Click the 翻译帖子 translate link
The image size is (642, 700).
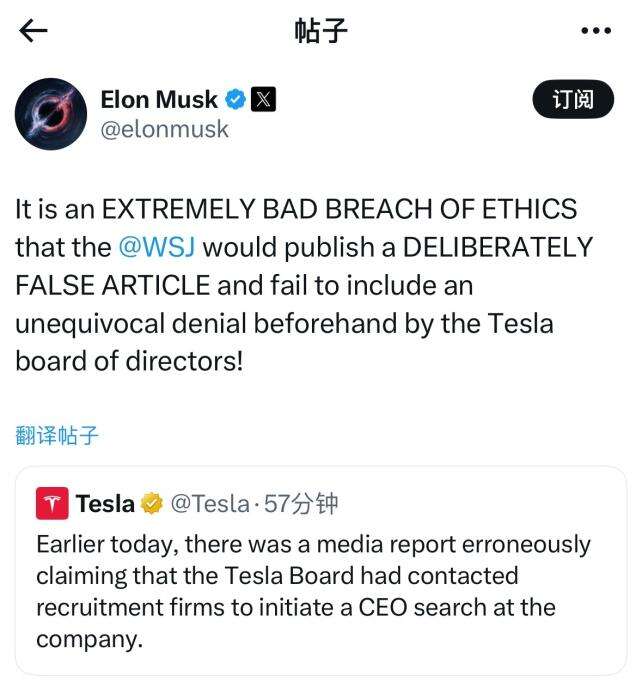coord(57,435)
